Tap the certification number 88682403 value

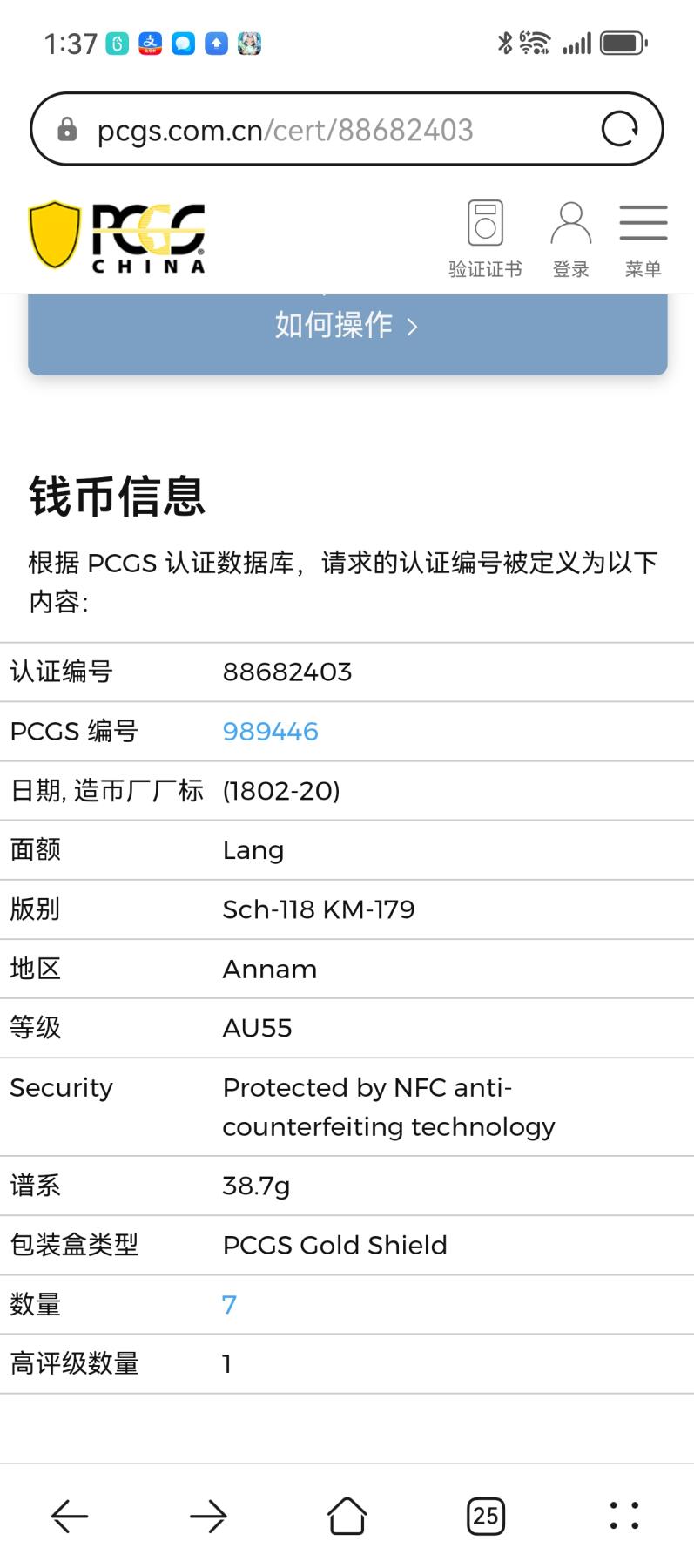click(287, 672)
